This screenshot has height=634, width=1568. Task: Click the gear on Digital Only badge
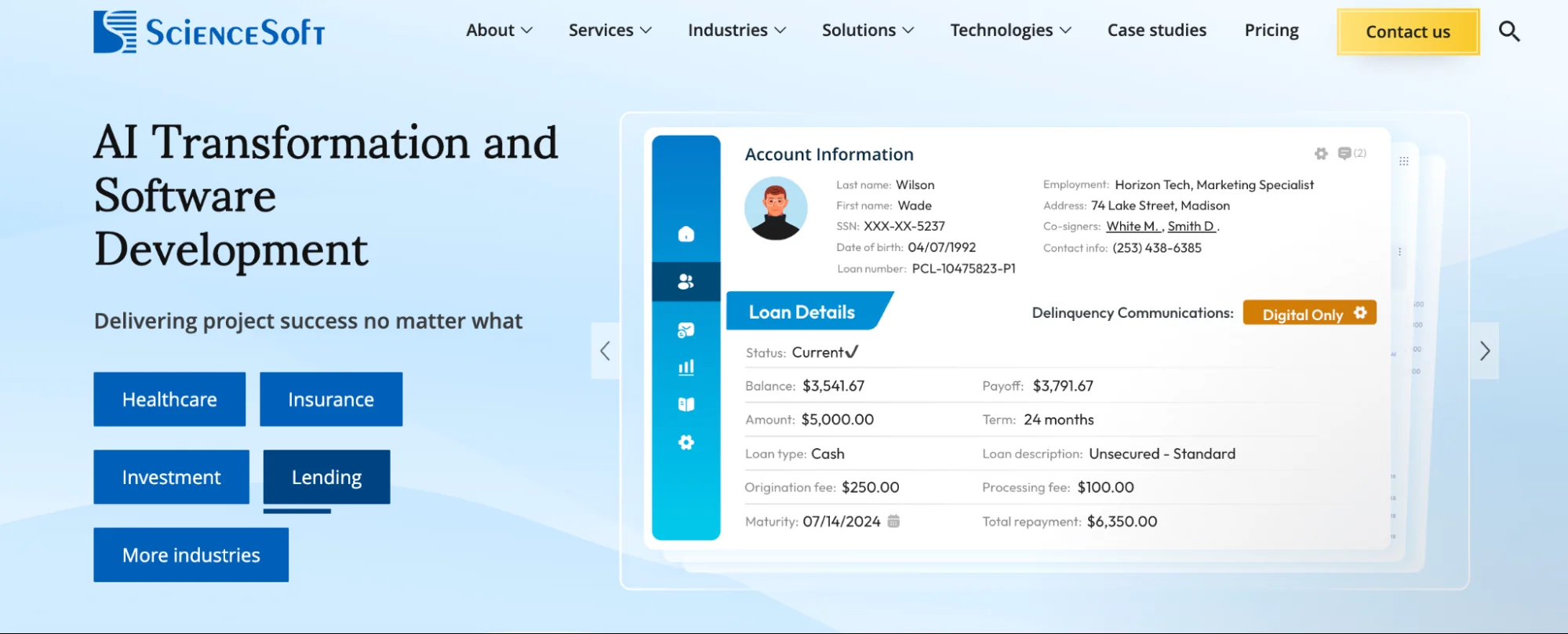[1360, 312]
